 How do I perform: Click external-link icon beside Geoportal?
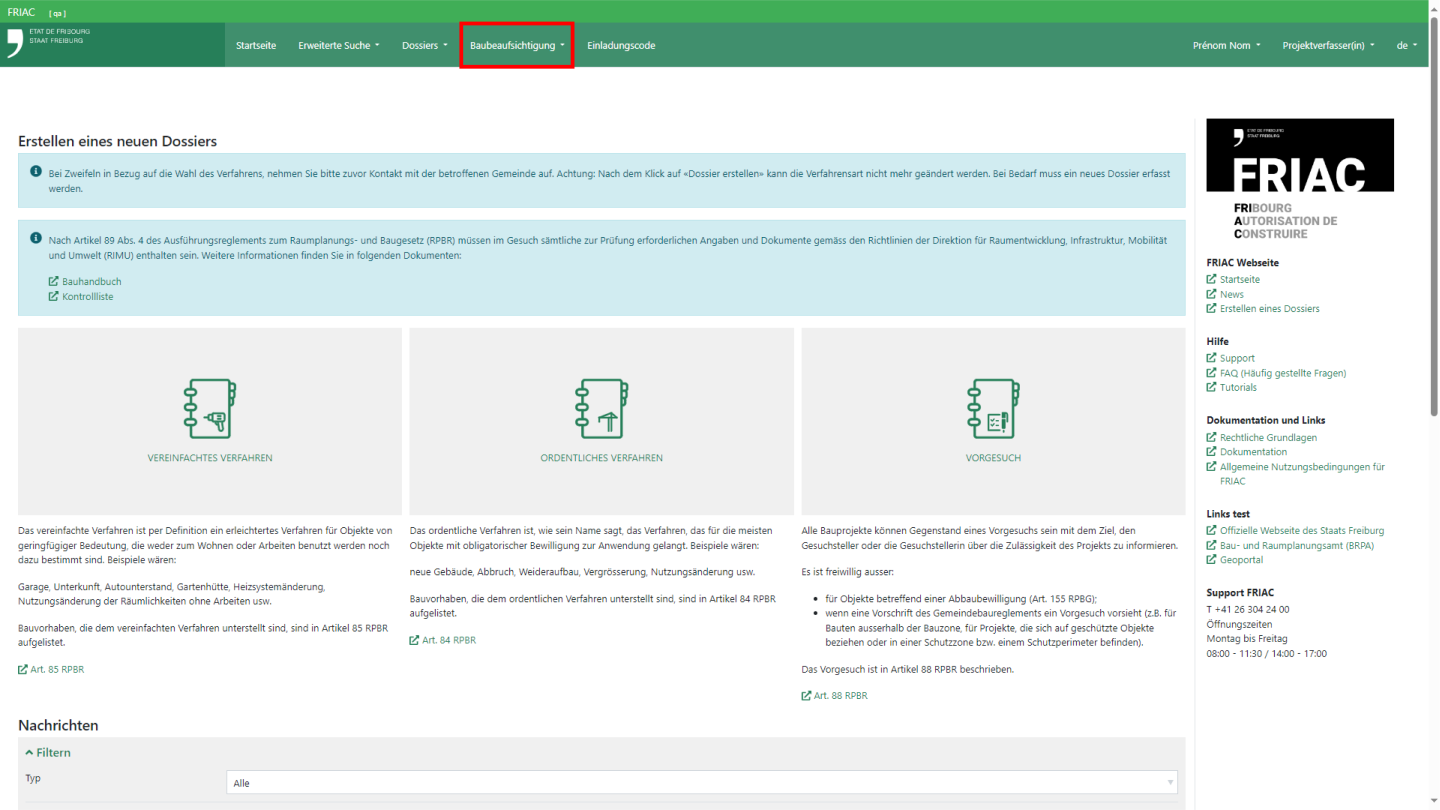[x=1212, y=561]
